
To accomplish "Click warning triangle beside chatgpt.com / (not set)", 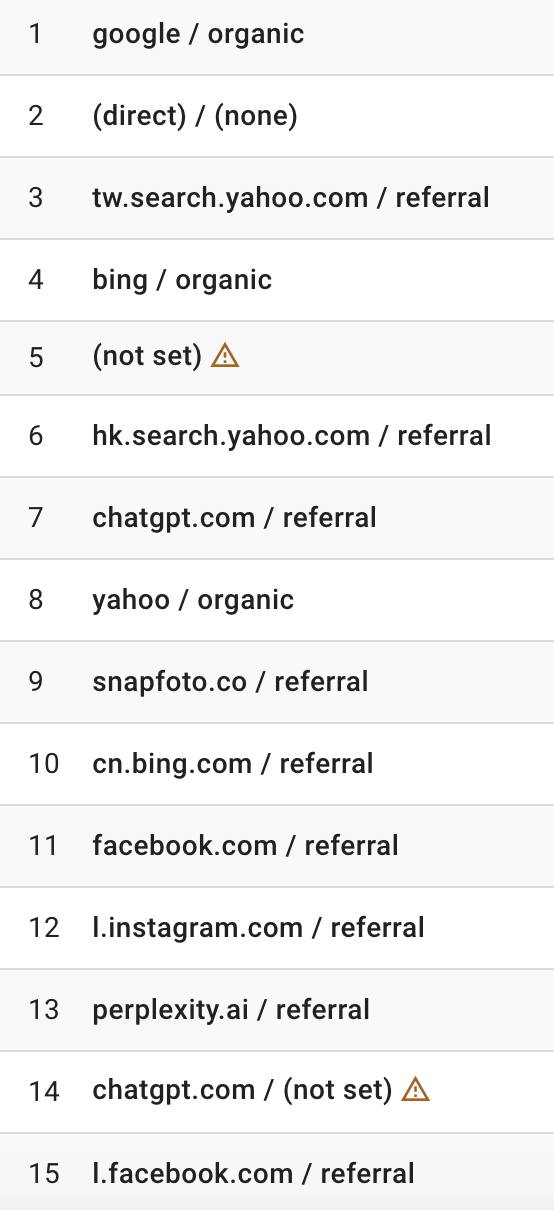I will (x=415, y=1089).
